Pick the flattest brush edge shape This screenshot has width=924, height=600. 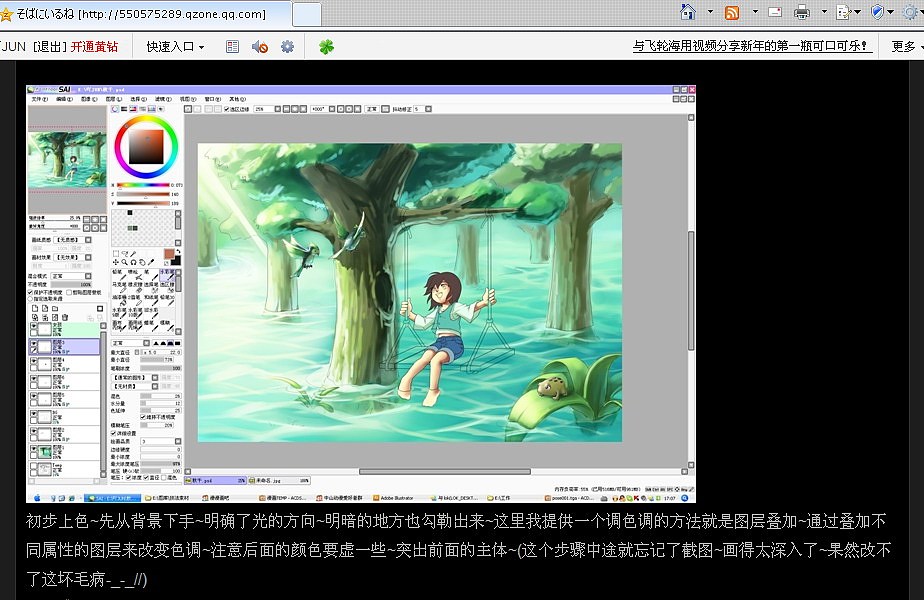pyautogui.click(x=177, y=343)
